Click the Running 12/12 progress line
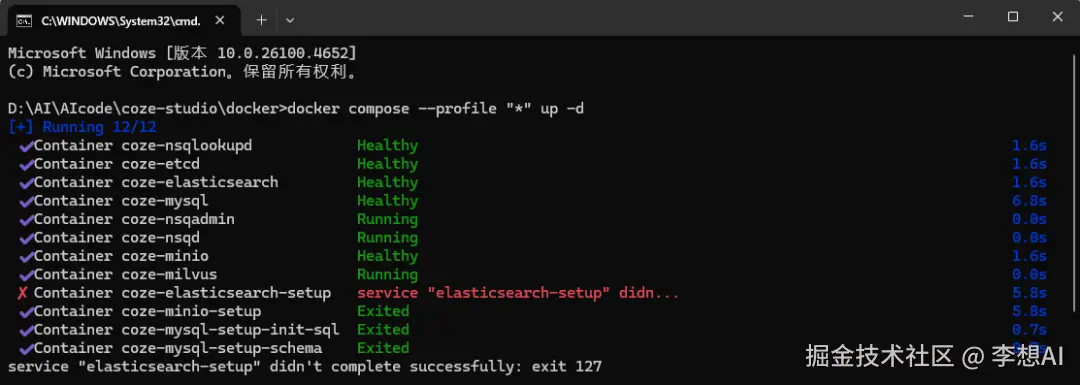This screenshot has width=1080, height=385. click(x=82, y=127)
